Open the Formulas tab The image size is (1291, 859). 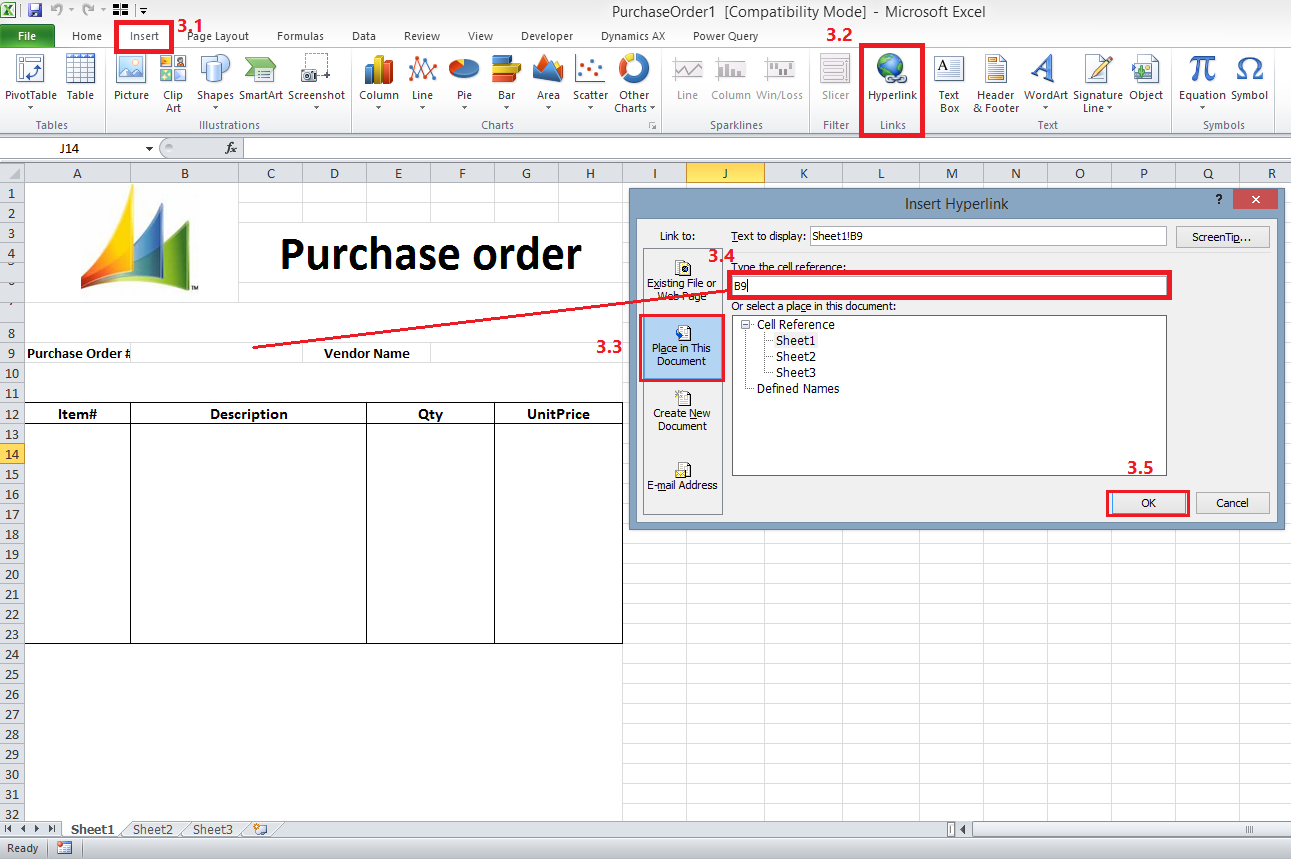tap(300, 36)
